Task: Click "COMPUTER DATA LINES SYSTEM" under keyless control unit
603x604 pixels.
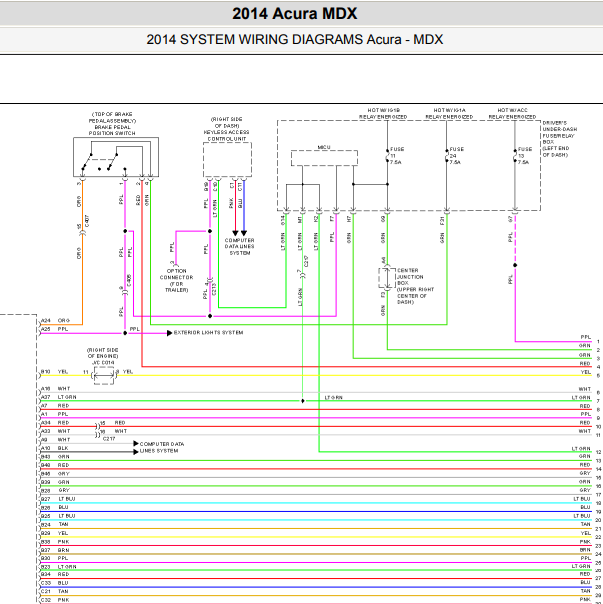Action: 240,247
